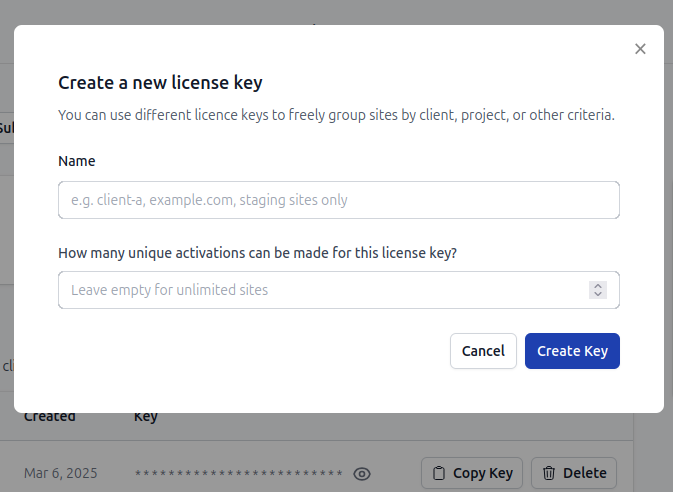673x492 pixels.
Task: Click the activations field stepper arrows
Action: [x=598, y=290]
